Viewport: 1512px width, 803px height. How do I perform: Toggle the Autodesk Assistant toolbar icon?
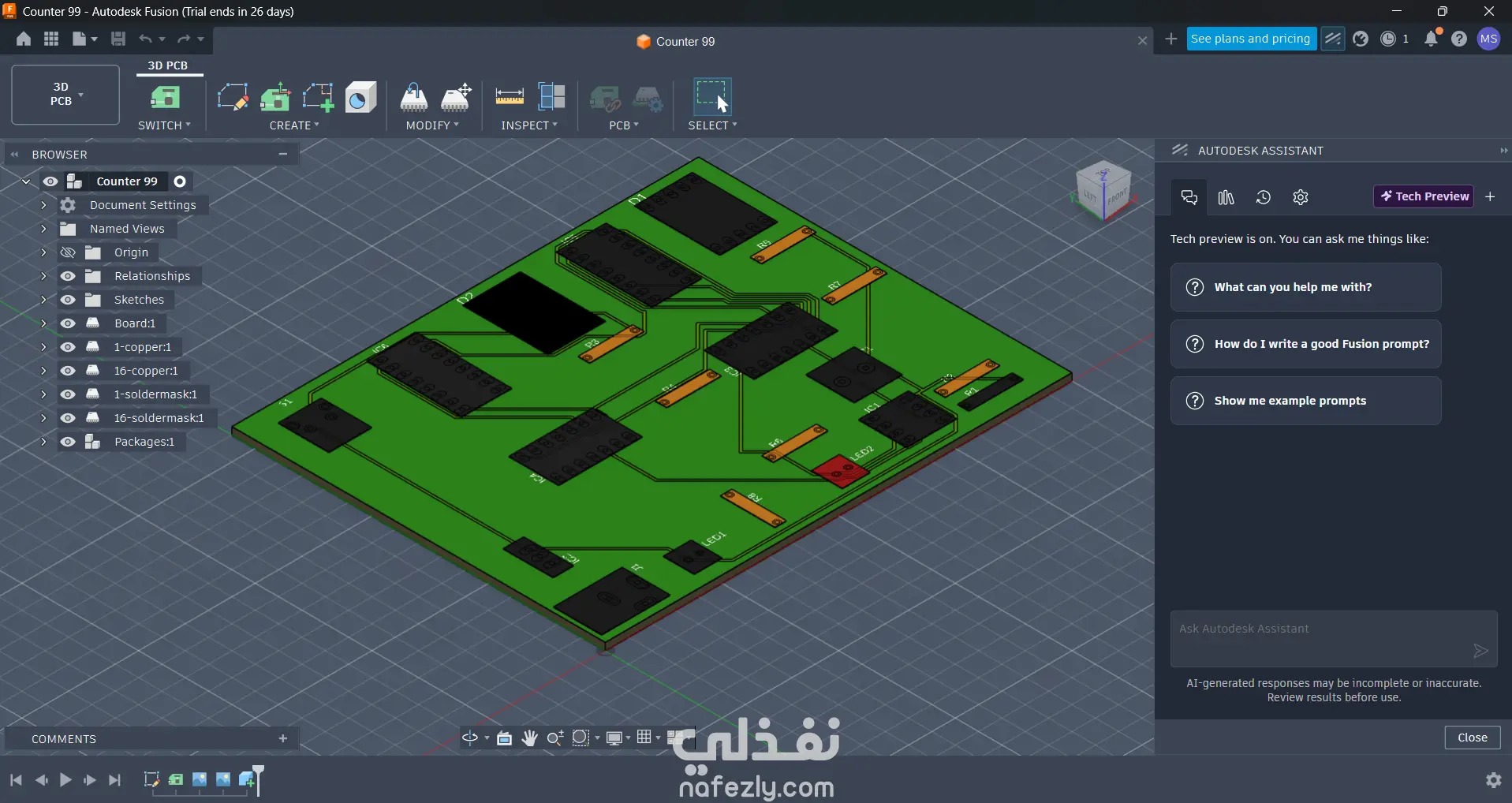pyautogui.click(x=1333, y=39)
